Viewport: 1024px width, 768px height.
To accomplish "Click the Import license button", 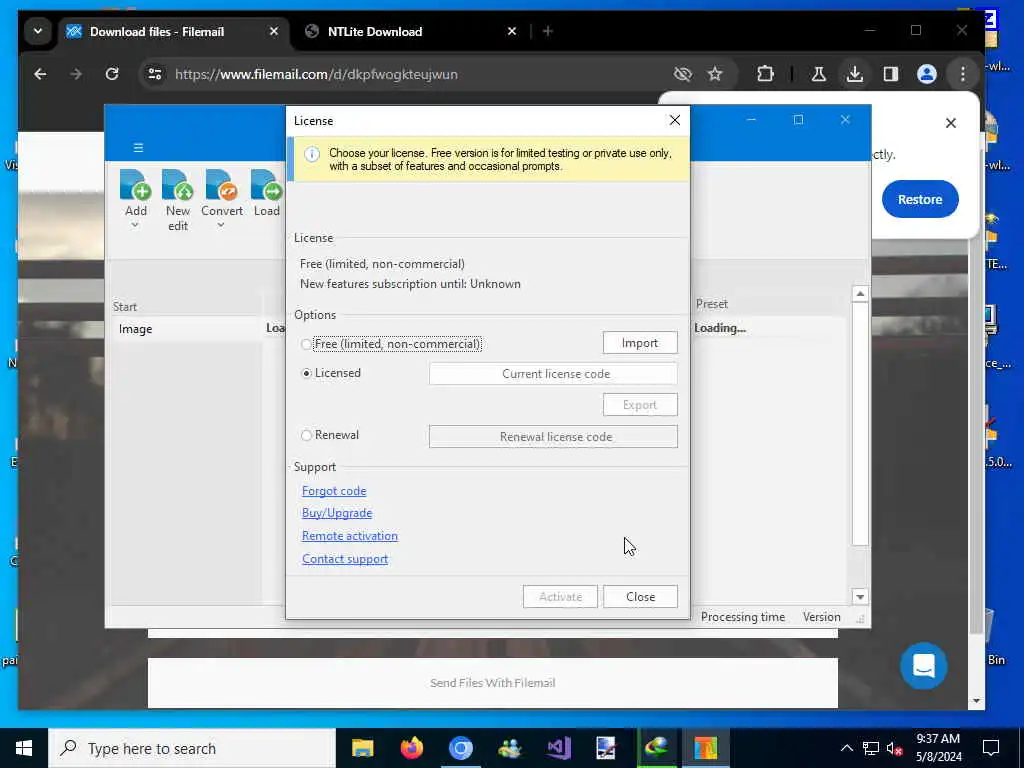I will tap(640, 343).
